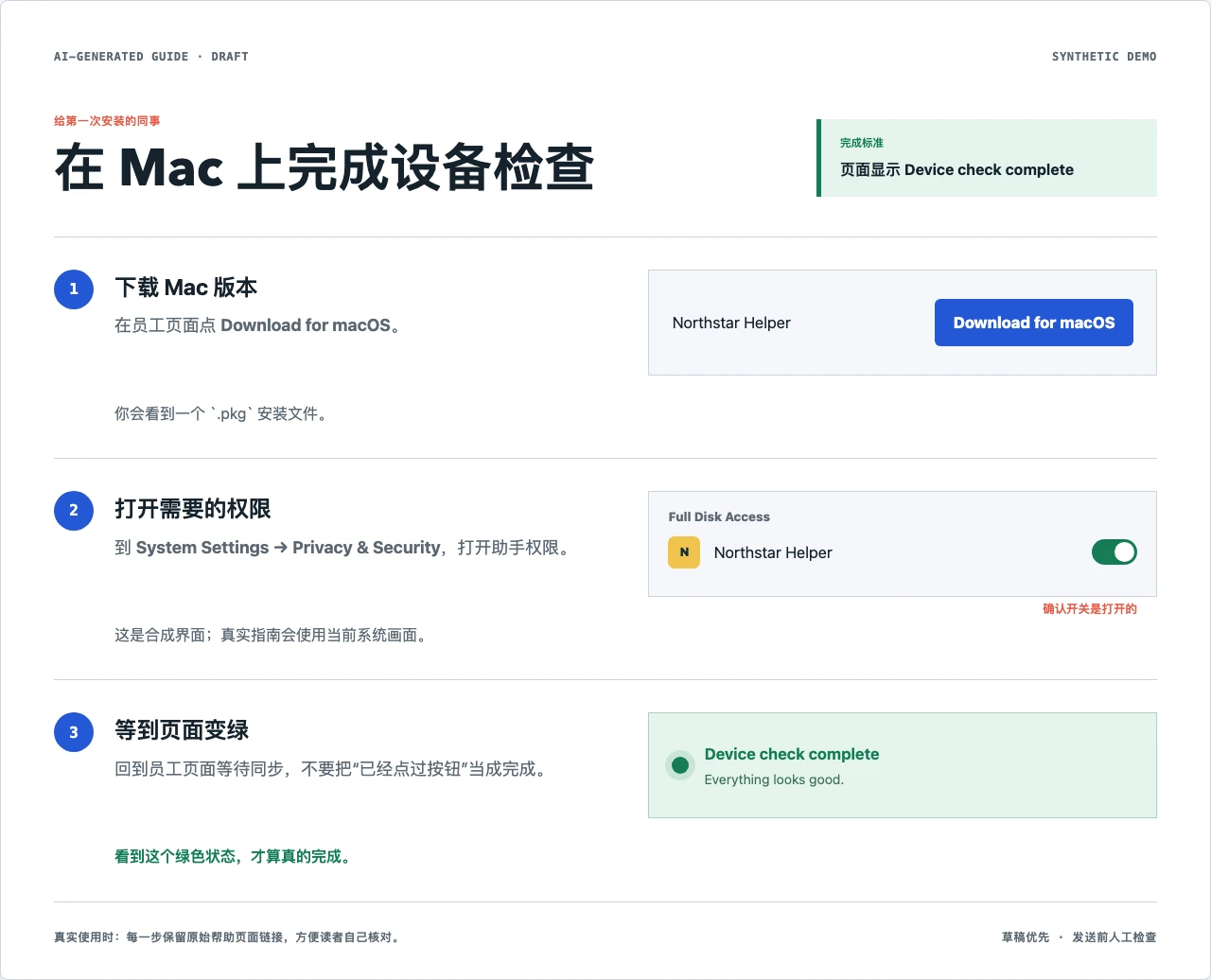Click the Download for macOS button
Viewport: 1211px width, 980px height.
pos(1033,323)
